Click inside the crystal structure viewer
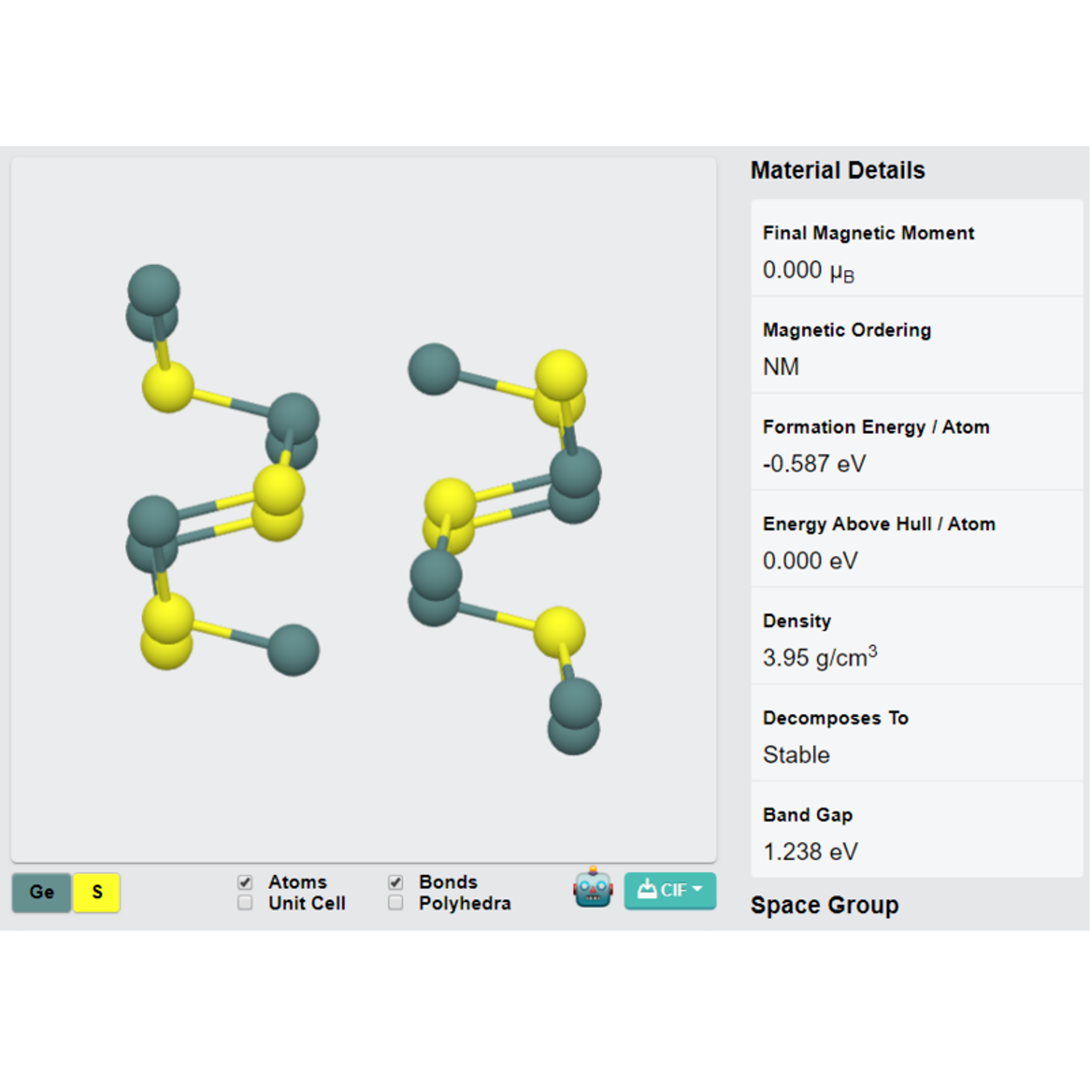1092x1092 pixels. point(364,510)
